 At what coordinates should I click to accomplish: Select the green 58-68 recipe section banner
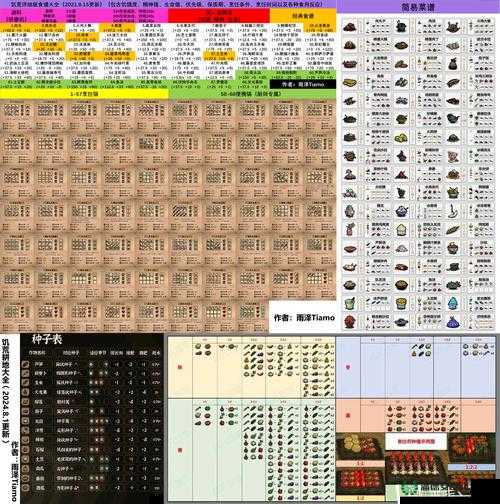coord(252,94)
